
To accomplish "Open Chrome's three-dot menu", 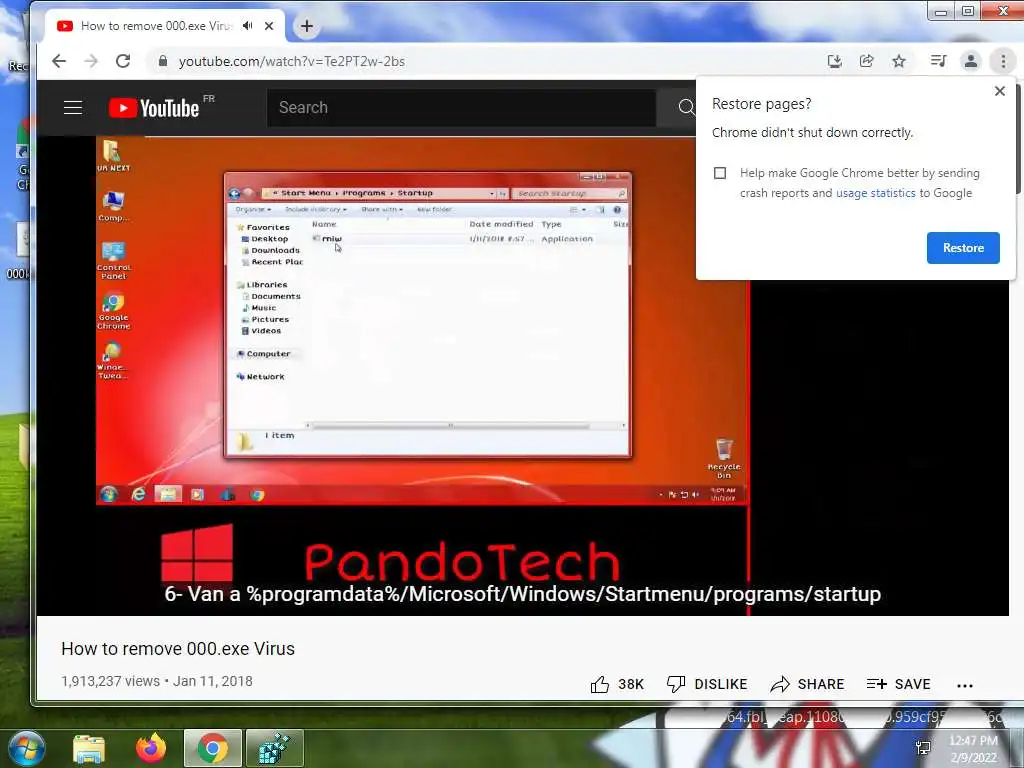I will click(x=1003, y=61).
